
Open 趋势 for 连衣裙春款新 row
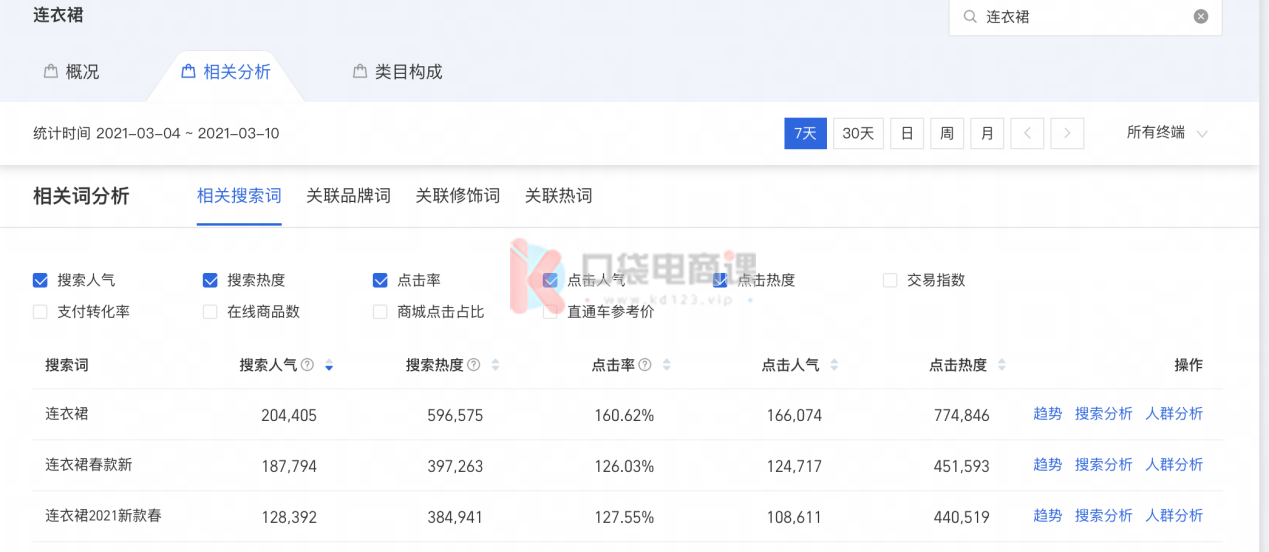click(1047, 465)
